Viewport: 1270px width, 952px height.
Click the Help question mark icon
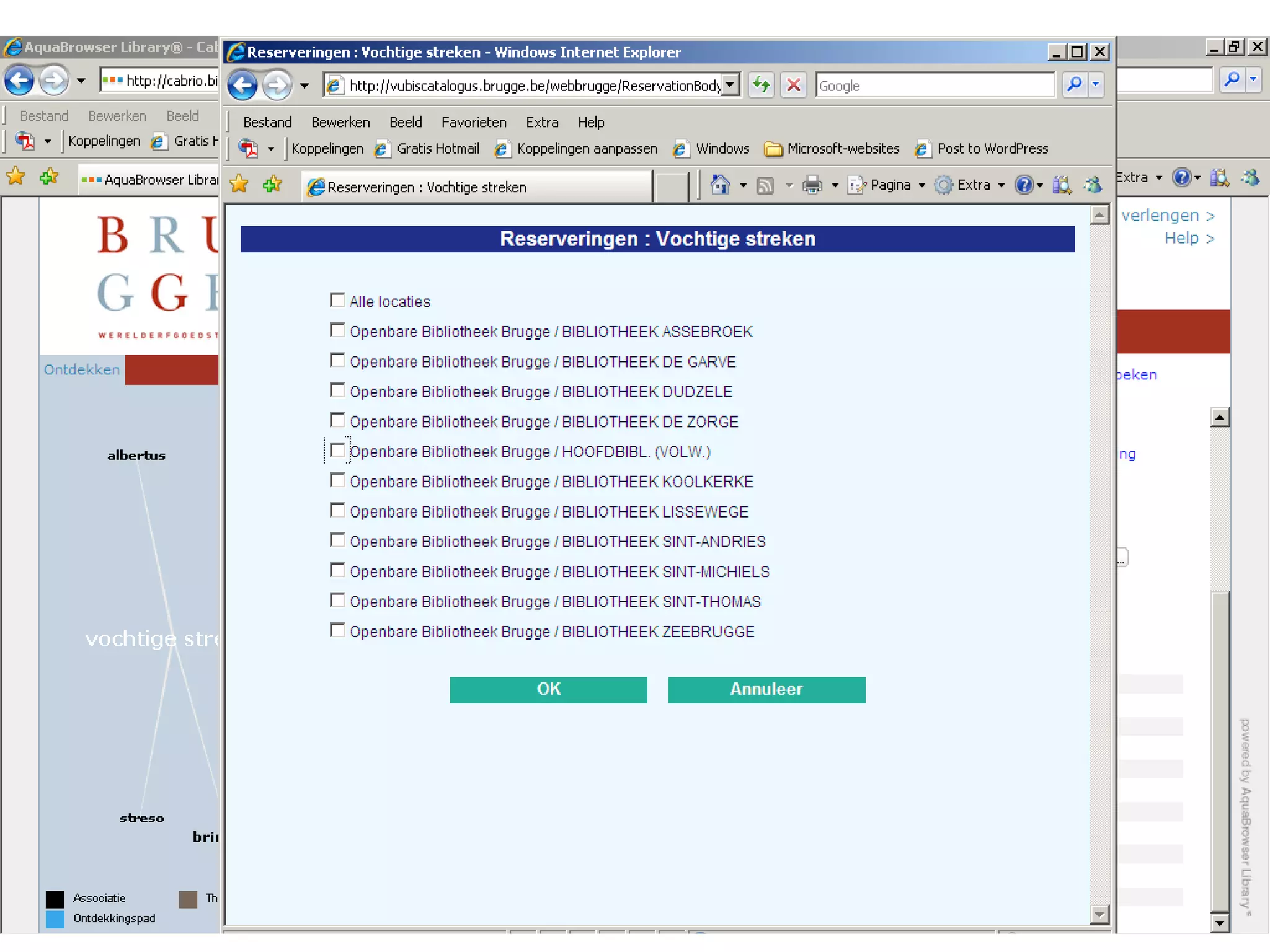(1023, 185)
